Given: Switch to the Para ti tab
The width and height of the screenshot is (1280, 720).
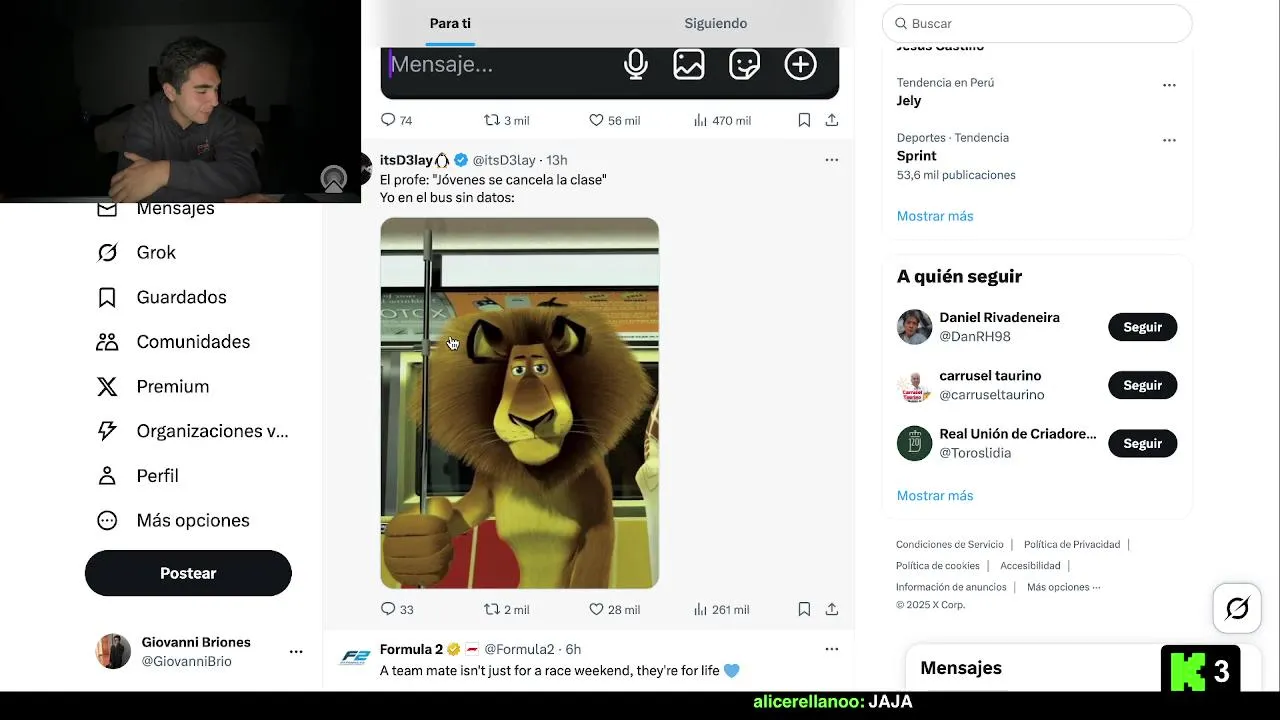Looking at the screenshot, I should (450, 23).
